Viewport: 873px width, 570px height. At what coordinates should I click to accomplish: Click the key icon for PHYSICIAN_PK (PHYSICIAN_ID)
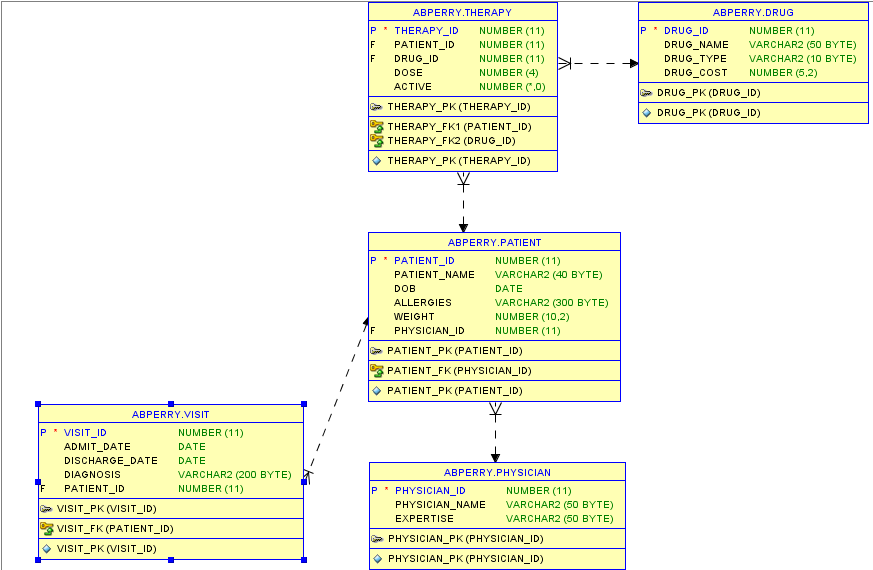pos(377,539)
